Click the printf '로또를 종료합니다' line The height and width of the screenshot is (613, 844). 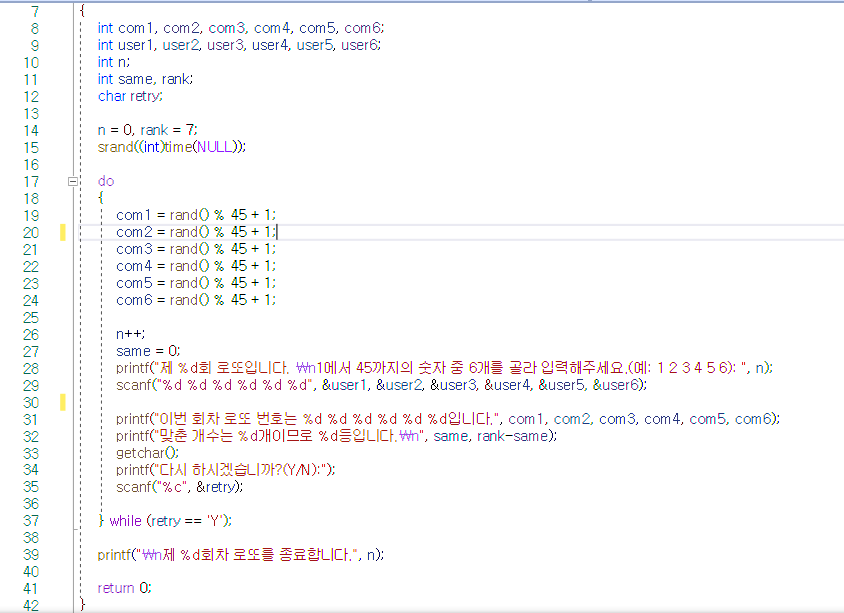tap(241, 554)
